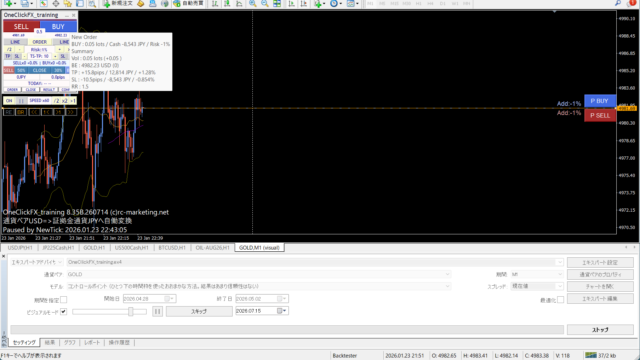
Task: Click the blue BUY button in OneClickFX panel
Action: [x=58, y=27]
